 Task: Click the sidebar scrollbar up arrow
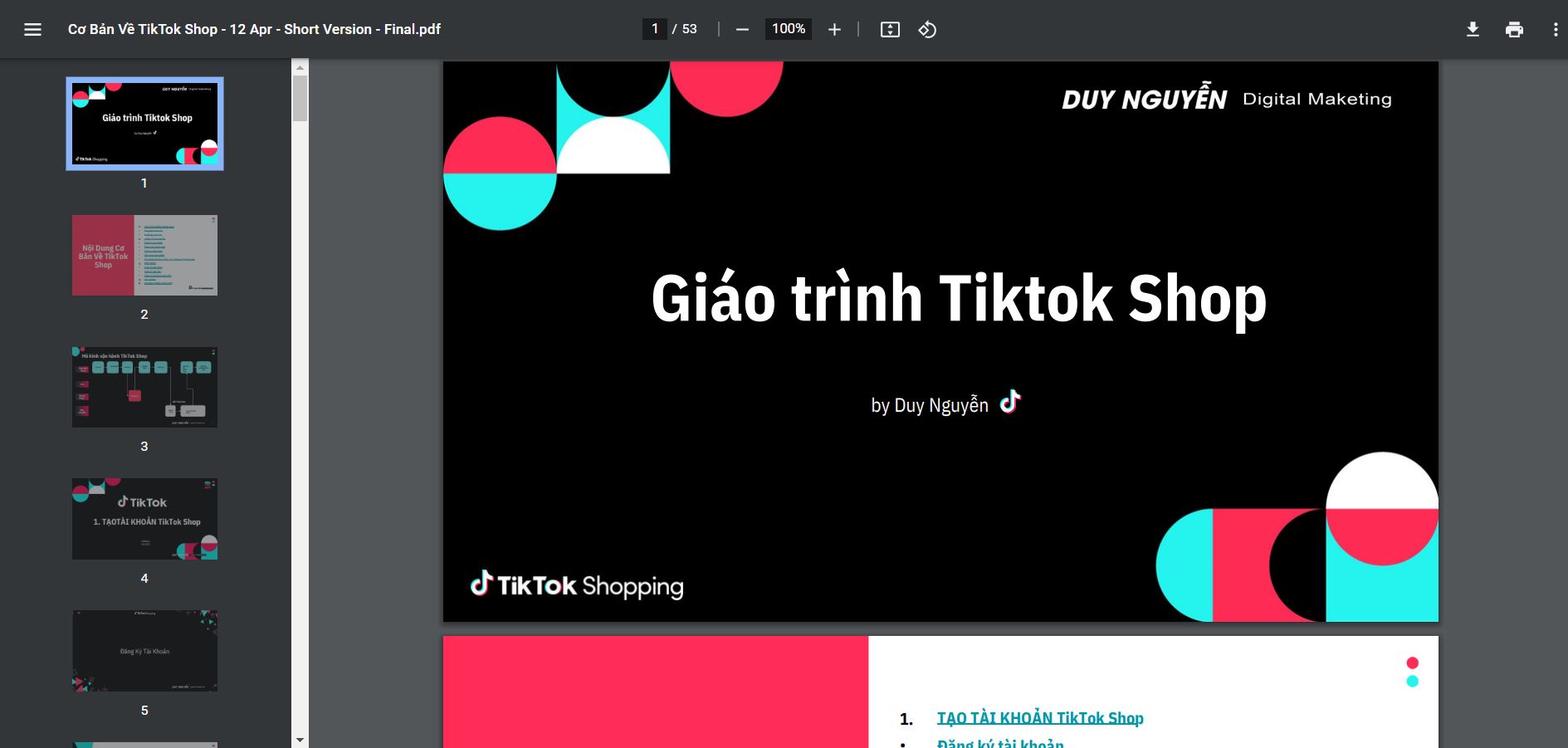pyautogui.click(x=300, y=66)
